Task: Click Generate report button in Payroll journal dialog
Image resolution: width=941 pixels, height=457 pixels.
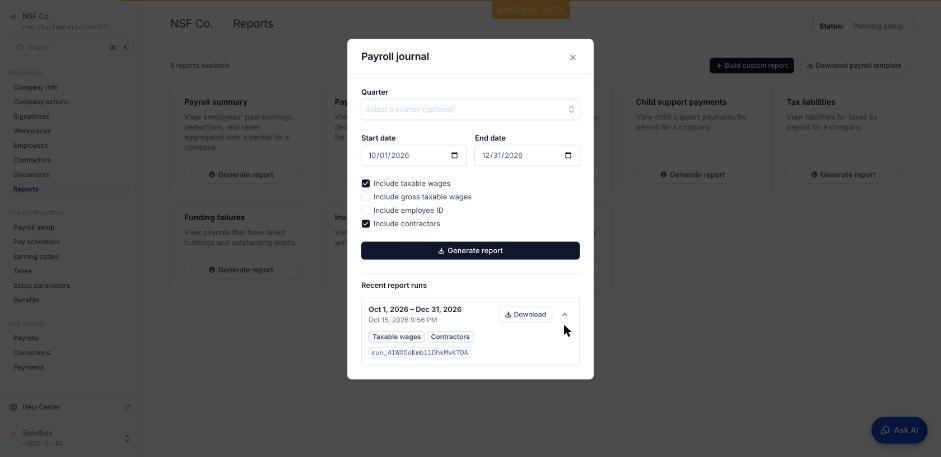Action: pyautogui.click(x=470, y=251)
